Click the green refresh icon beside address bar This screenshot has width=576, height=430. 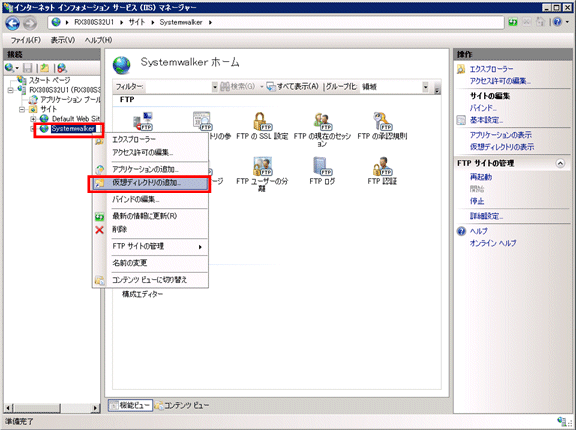point(513,22)
